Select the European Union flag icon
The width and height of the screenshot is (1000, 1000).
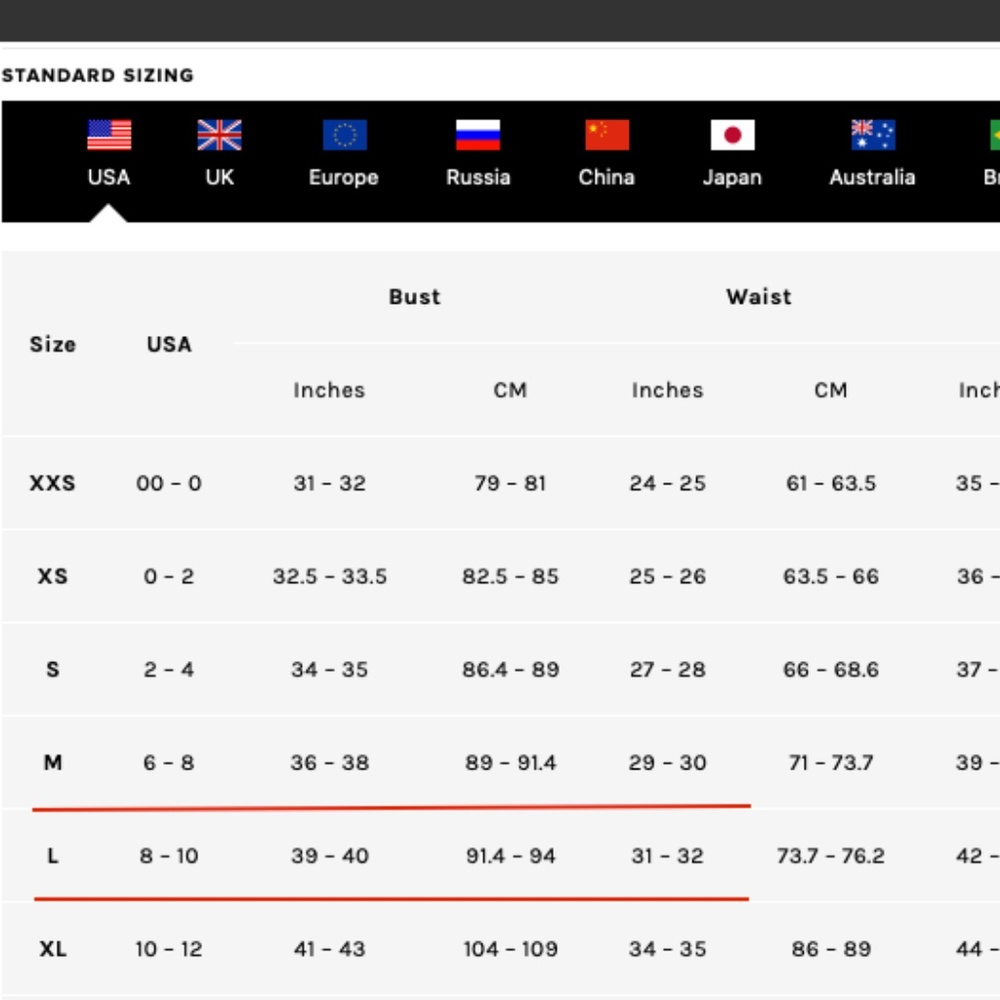(344, 135)
